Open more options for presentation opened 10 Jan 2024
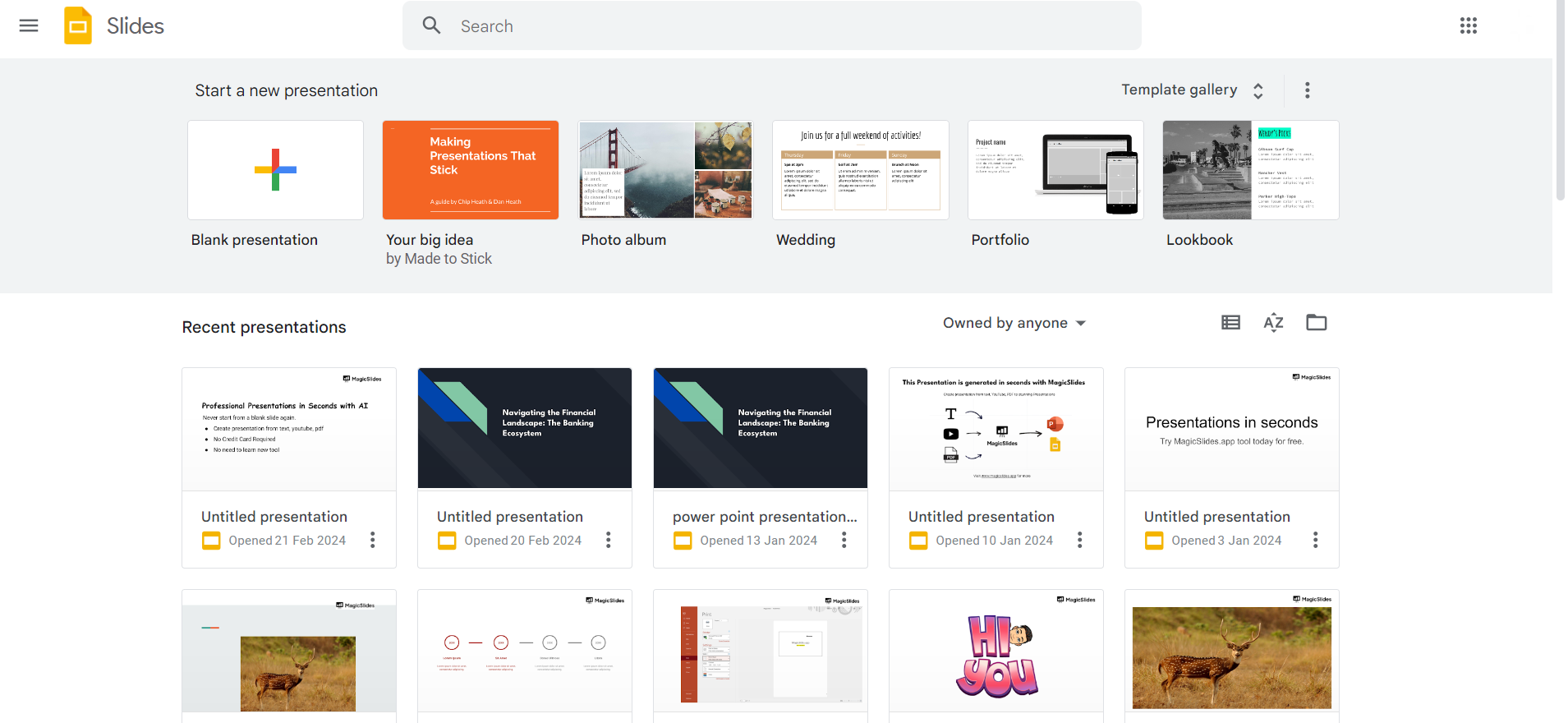Screen dimensions: 1568x723 tap(1080, 540)
